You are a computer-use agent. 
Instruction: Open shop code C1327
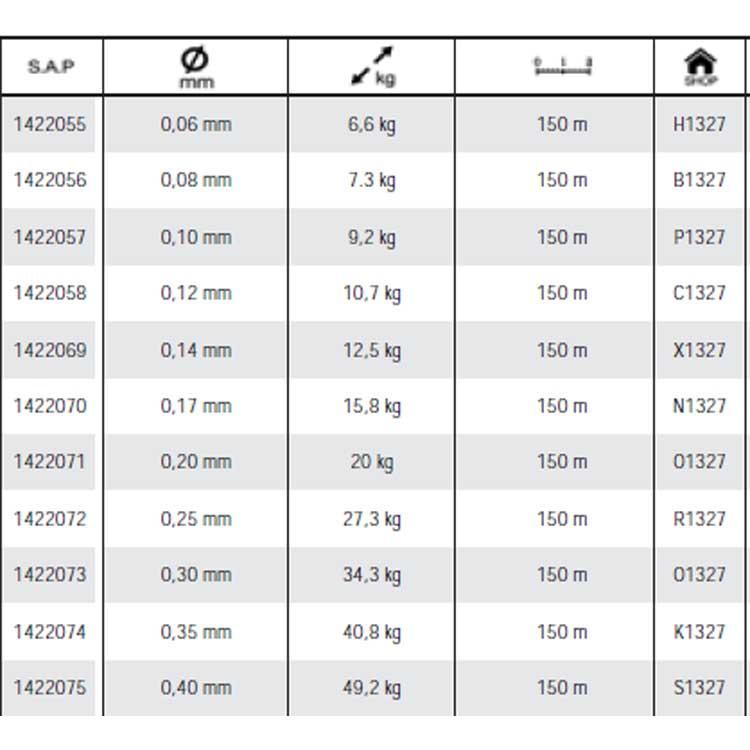point(699,293)
